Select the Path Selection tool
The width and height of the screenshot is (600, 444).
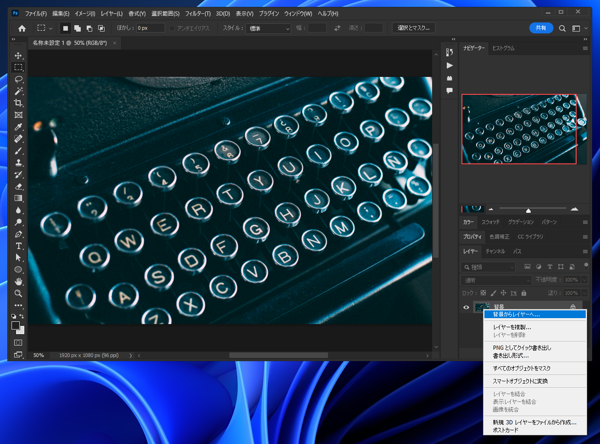coord(18,258)
